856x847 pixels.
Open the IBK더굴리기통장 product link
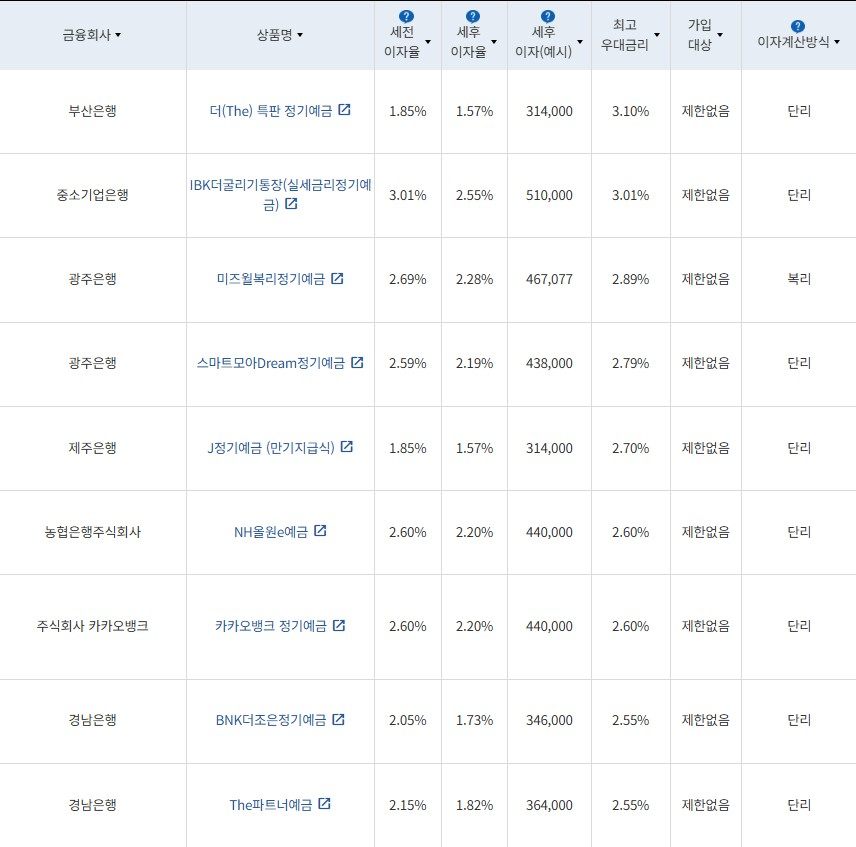280,186
